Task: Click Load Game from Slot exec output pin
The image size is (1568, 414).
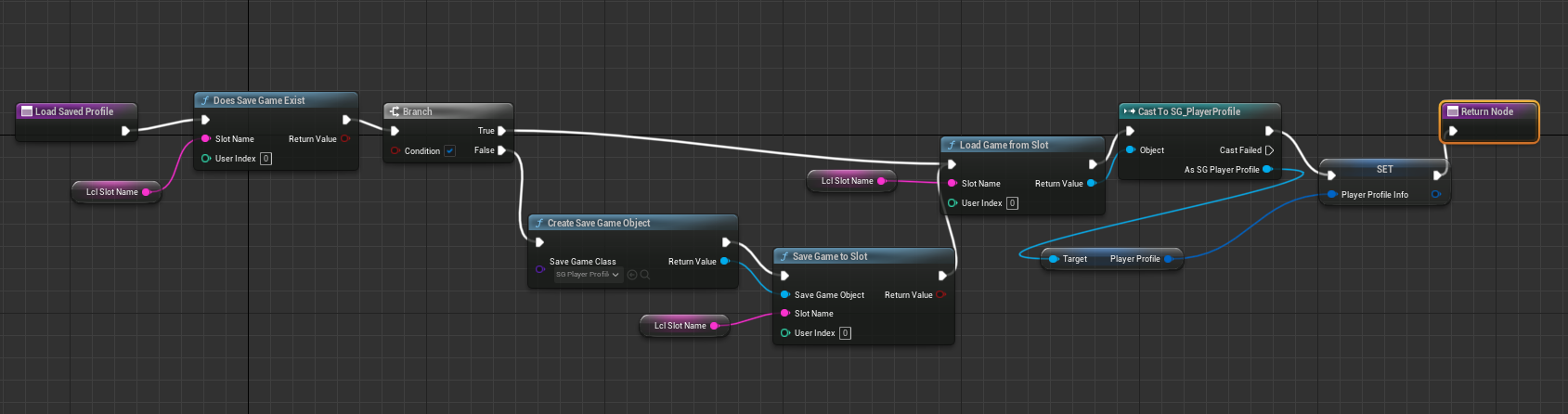Action: pos(1093,164)
